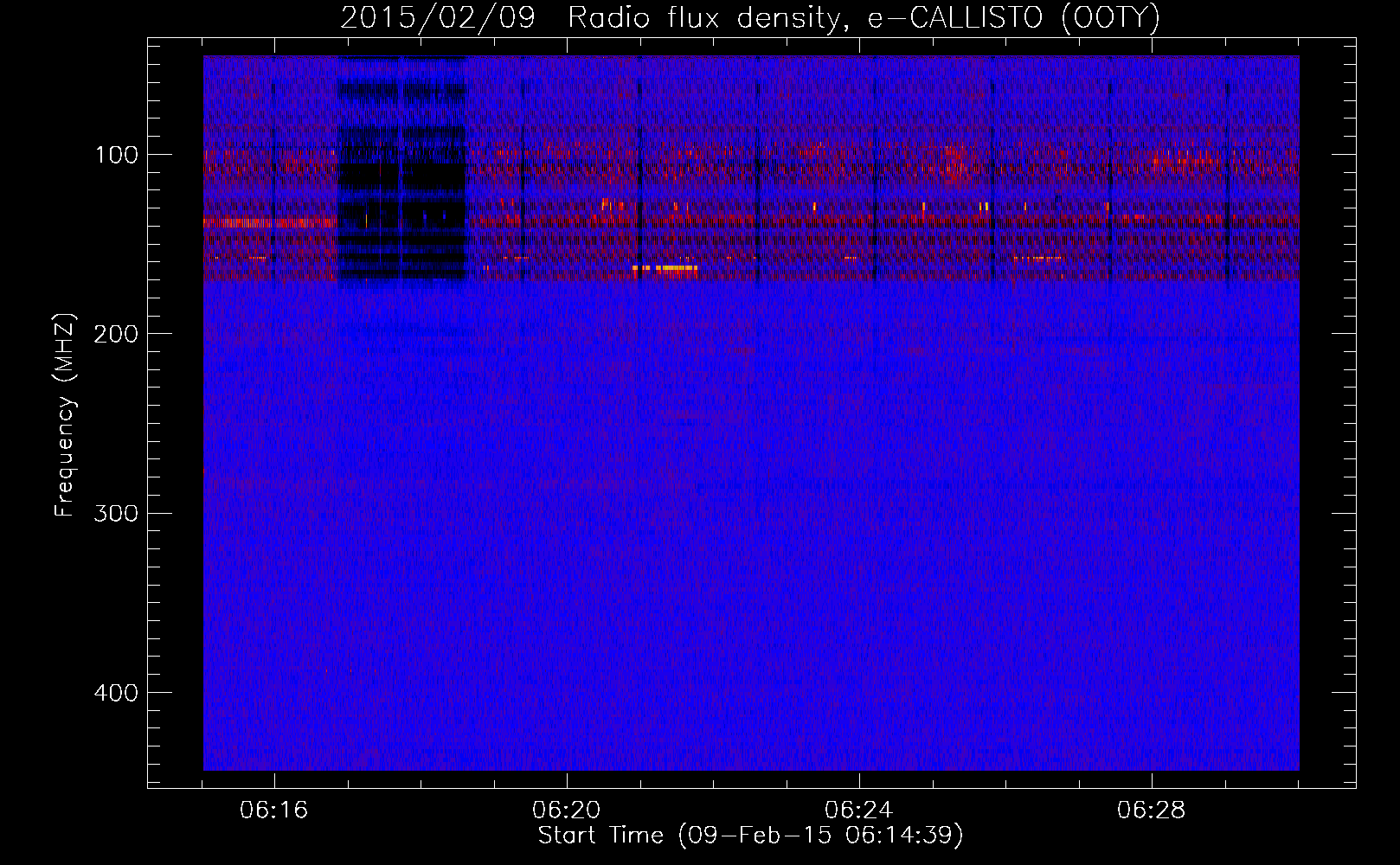1400x865 pixels.
Task: Click the 06:28 time tick label
Action: click(x=1152, y=811)
